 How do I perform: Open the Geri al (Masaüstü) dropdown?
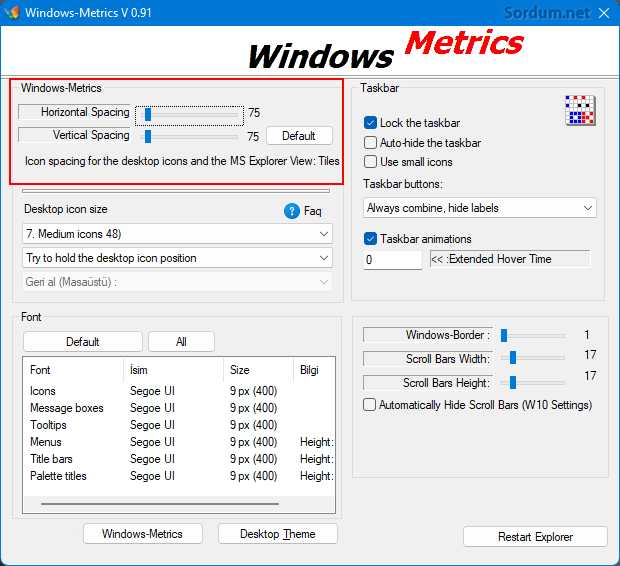[177, 282]
